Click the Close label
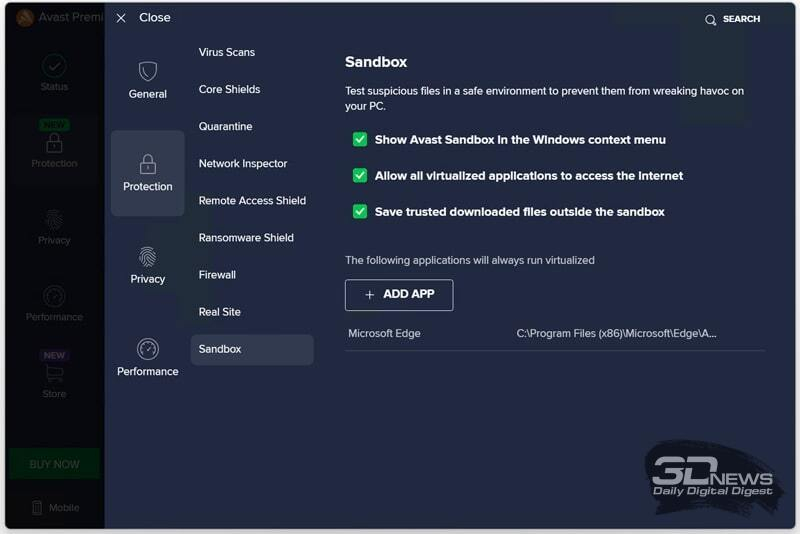This screenshot has height=534, width=800. (155, 17)
